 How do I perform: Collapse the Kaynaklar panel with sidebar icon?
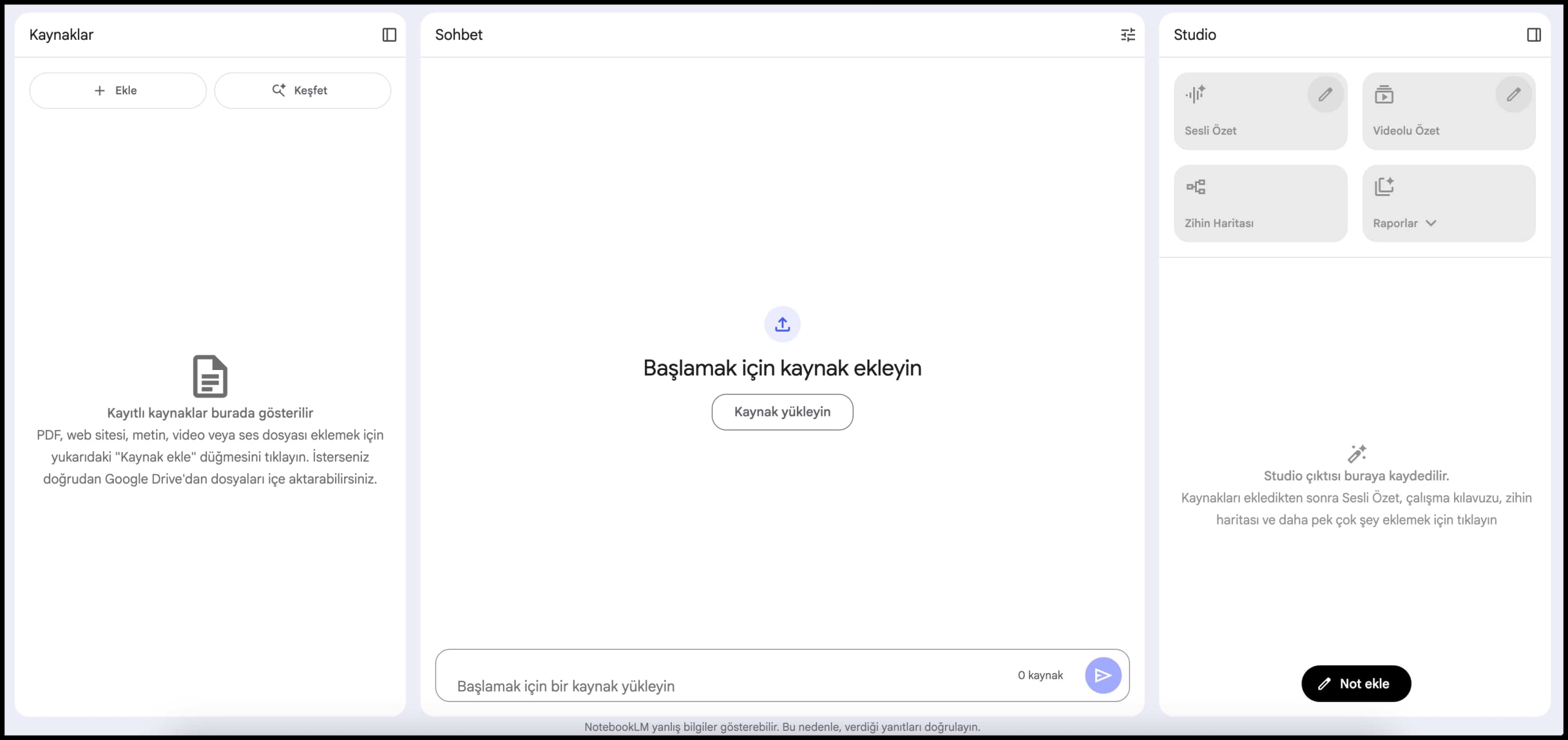tap(390, 35)
